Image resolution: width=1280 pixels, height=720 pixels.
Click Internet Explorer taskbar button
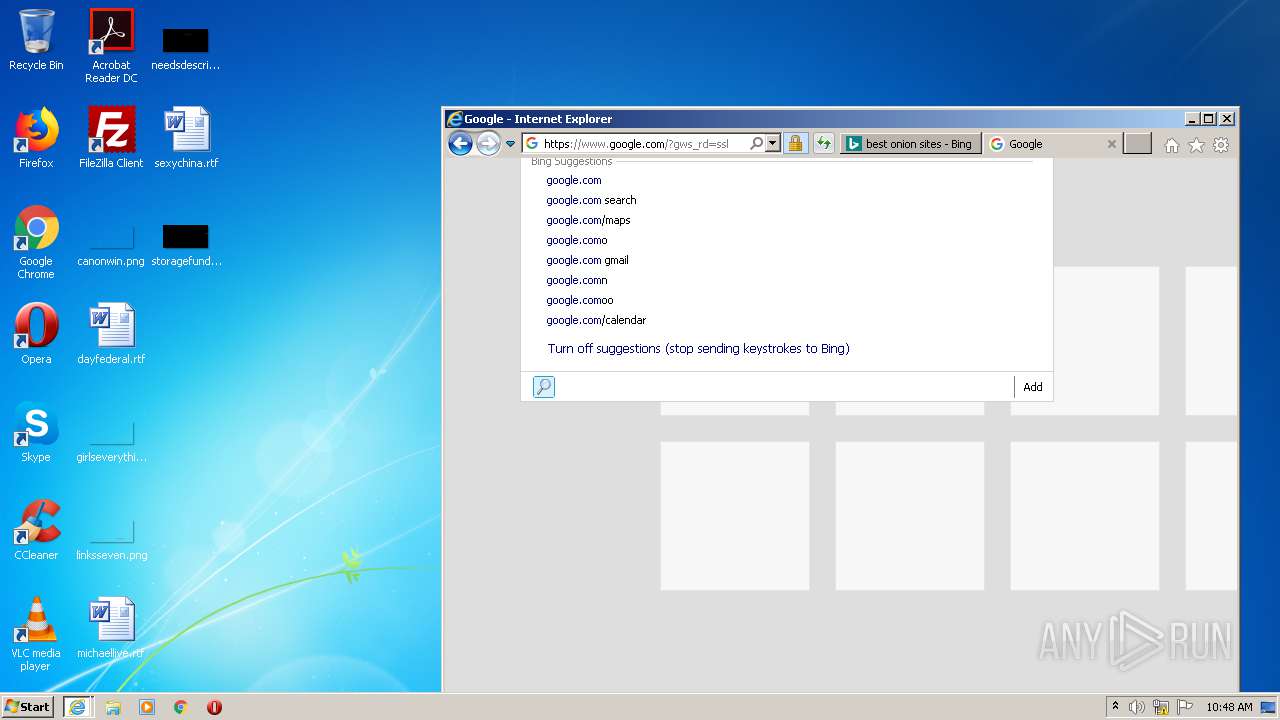77,706
